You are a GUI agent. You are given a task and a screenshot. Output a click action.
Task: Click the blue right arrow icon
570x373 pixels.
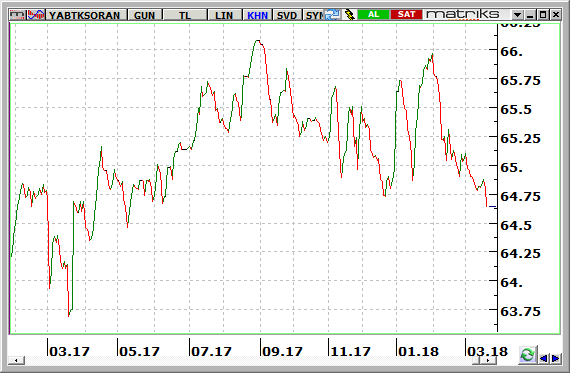click(555, 358)
